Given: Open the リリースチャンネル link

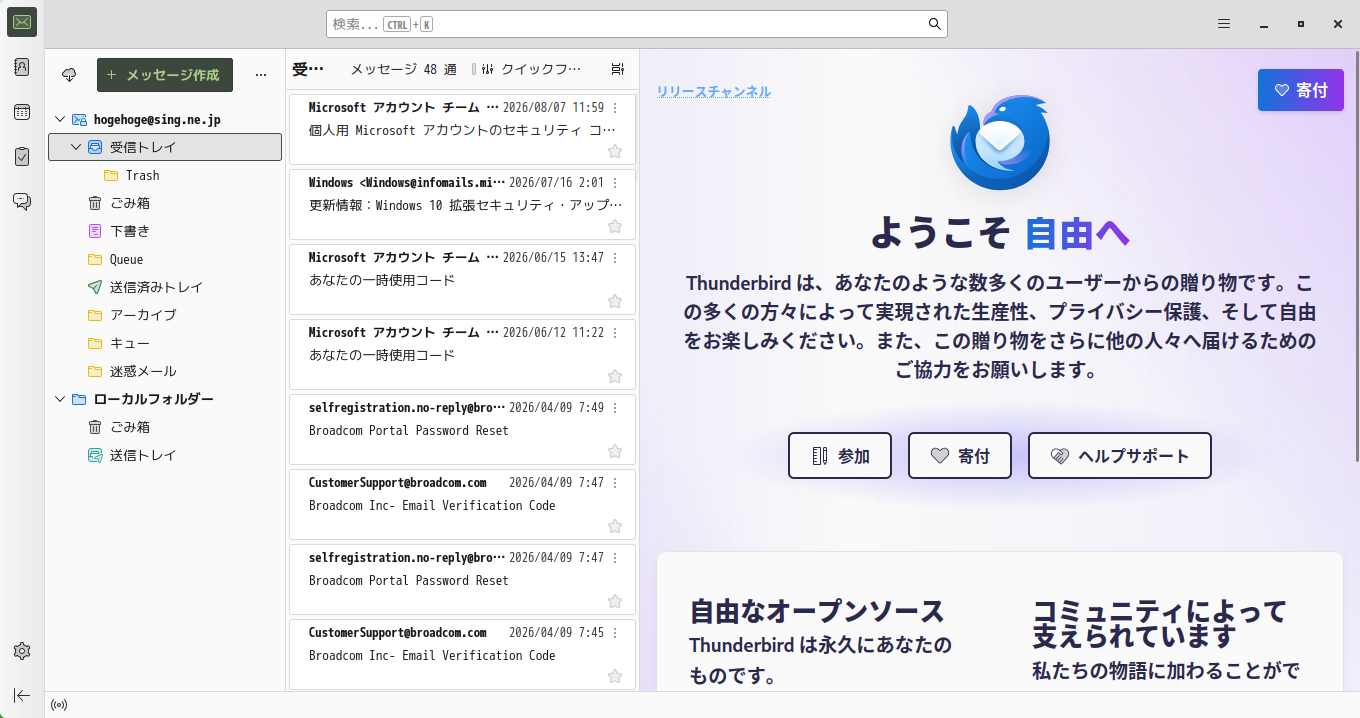Looking at the screenshot, I should point(713,91).
